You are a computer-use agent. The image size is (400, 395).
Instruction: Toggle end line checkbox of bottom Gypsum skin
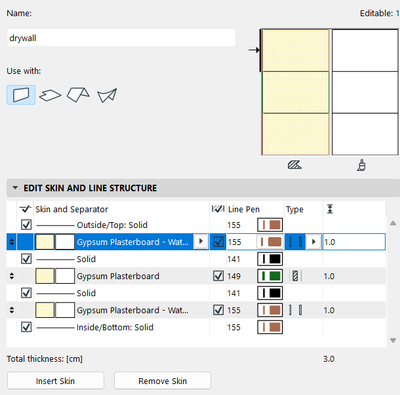point(218,310)
